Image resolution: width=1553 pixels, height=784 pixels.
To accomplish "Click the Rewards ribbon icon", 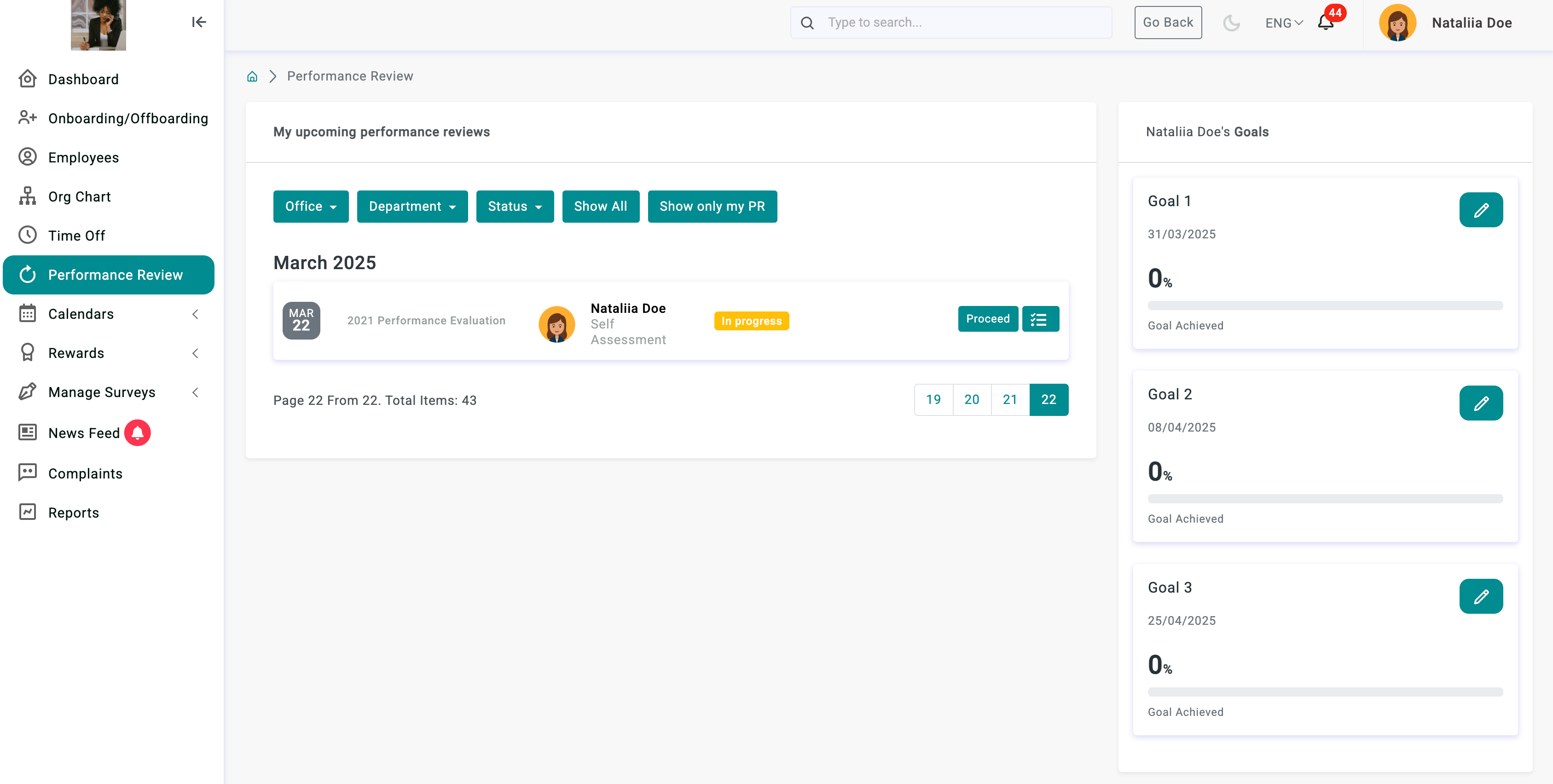I will (x=28, y=352).
